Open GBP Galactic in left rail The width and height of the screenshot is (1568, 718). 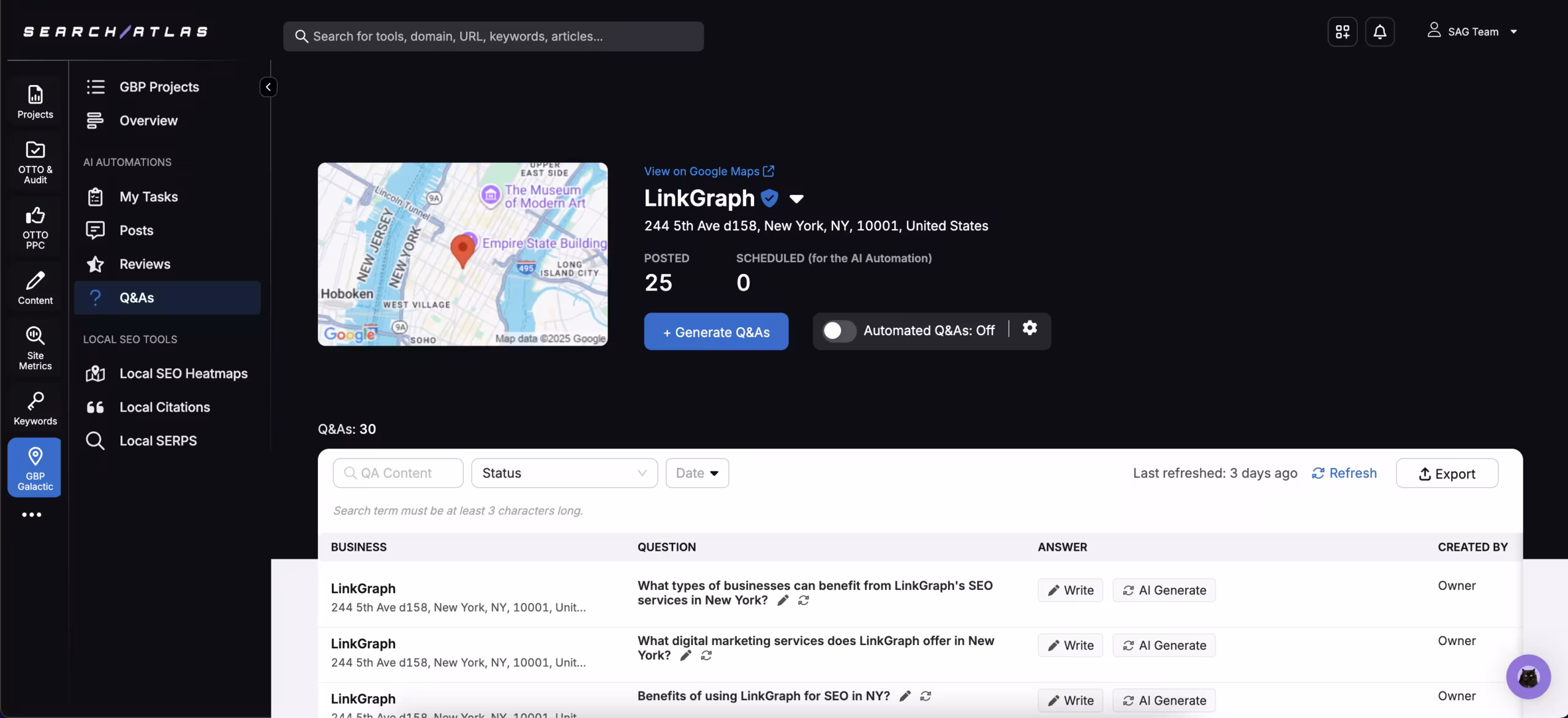(35, 467)
